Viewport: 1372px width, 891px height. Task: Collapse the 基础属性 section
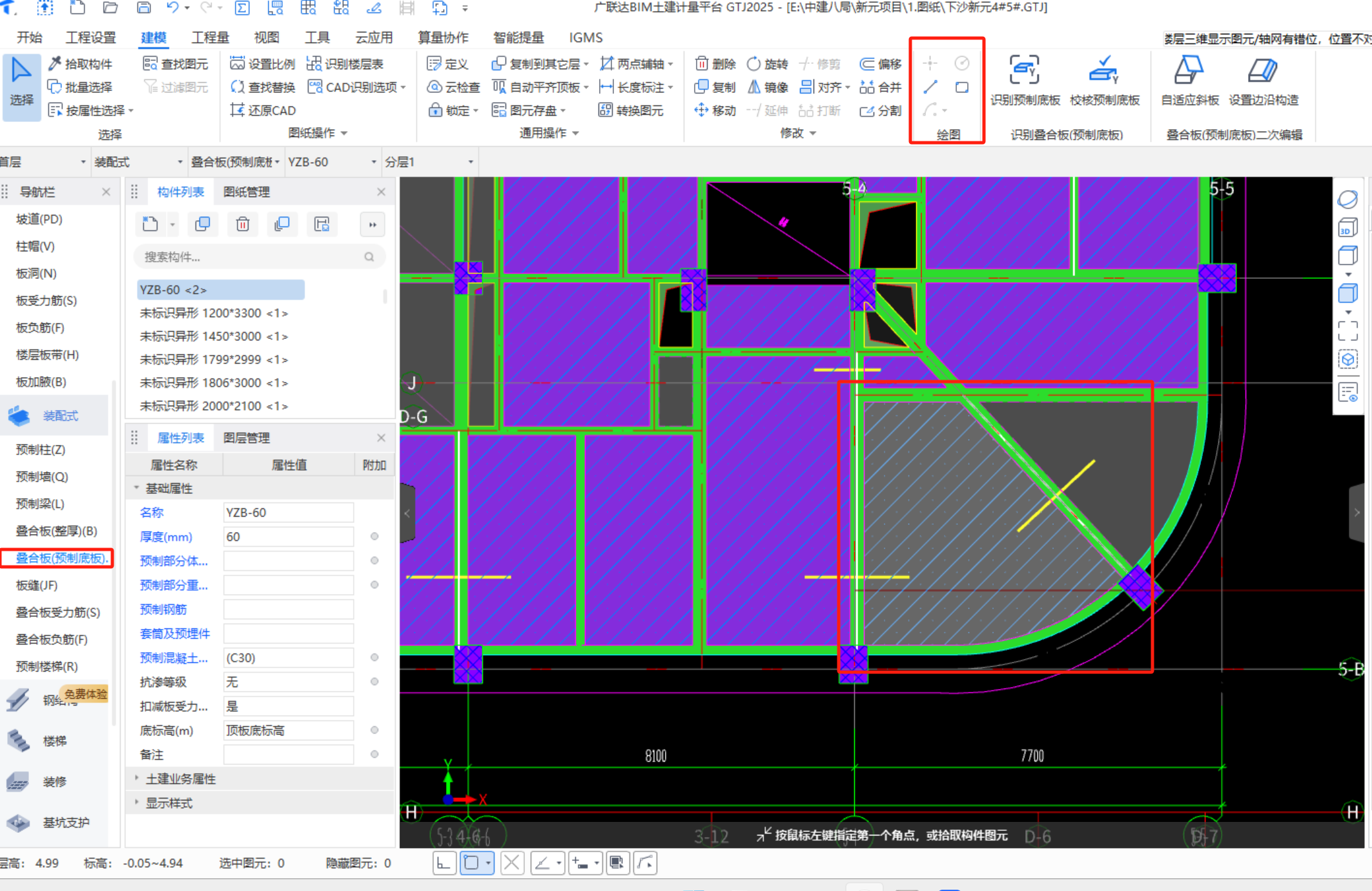(x=137, y=488)
